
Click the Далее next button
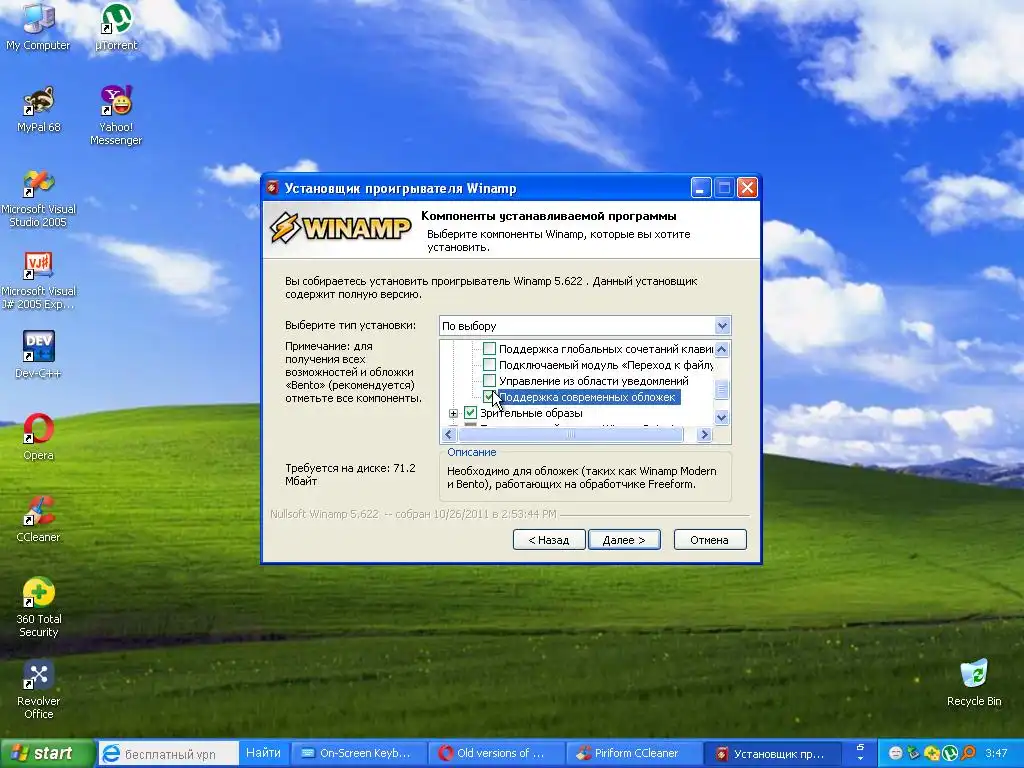tap(624, 539)
